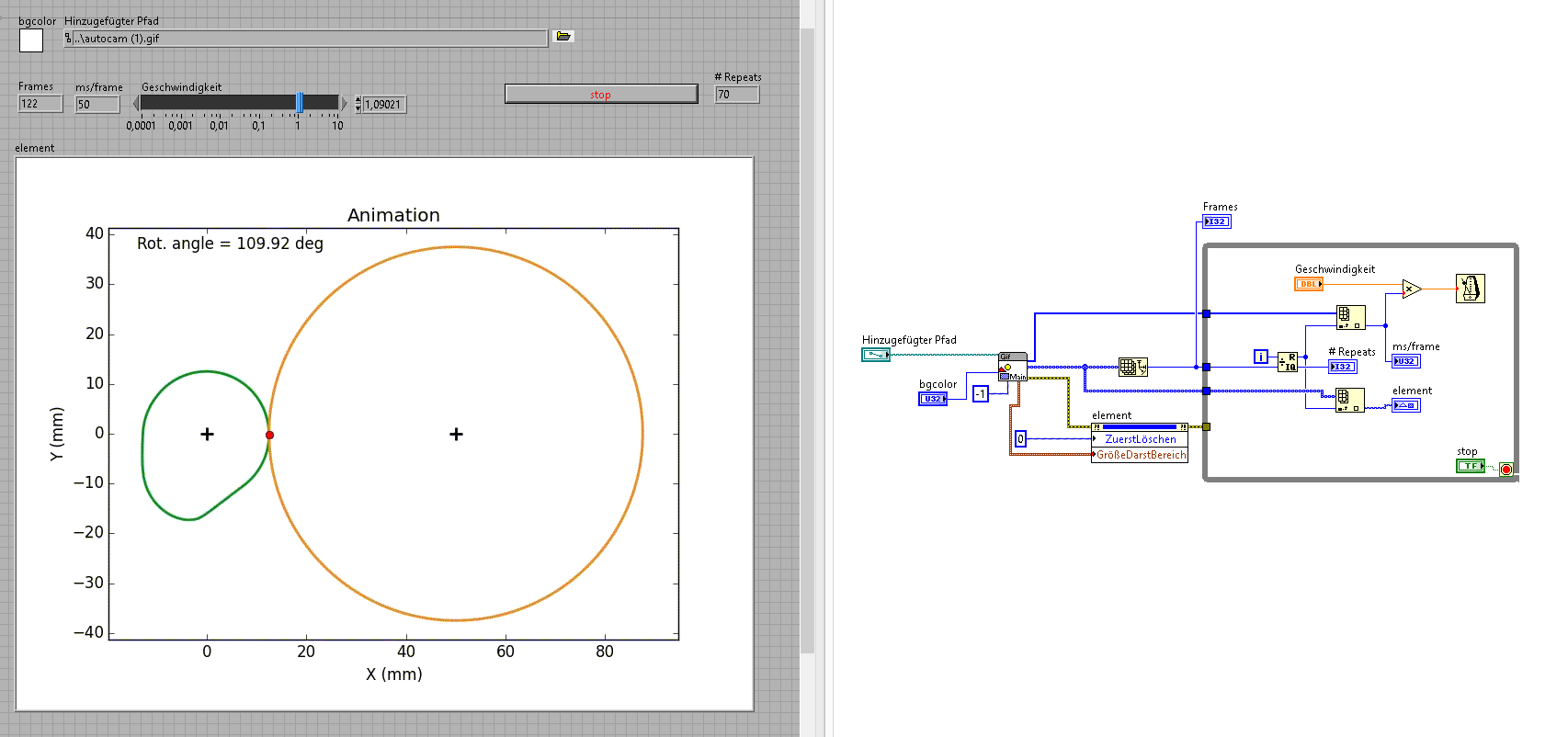
Task: Click the Geschwindigkeit digital display 1,09021
Action: point(384,105)
